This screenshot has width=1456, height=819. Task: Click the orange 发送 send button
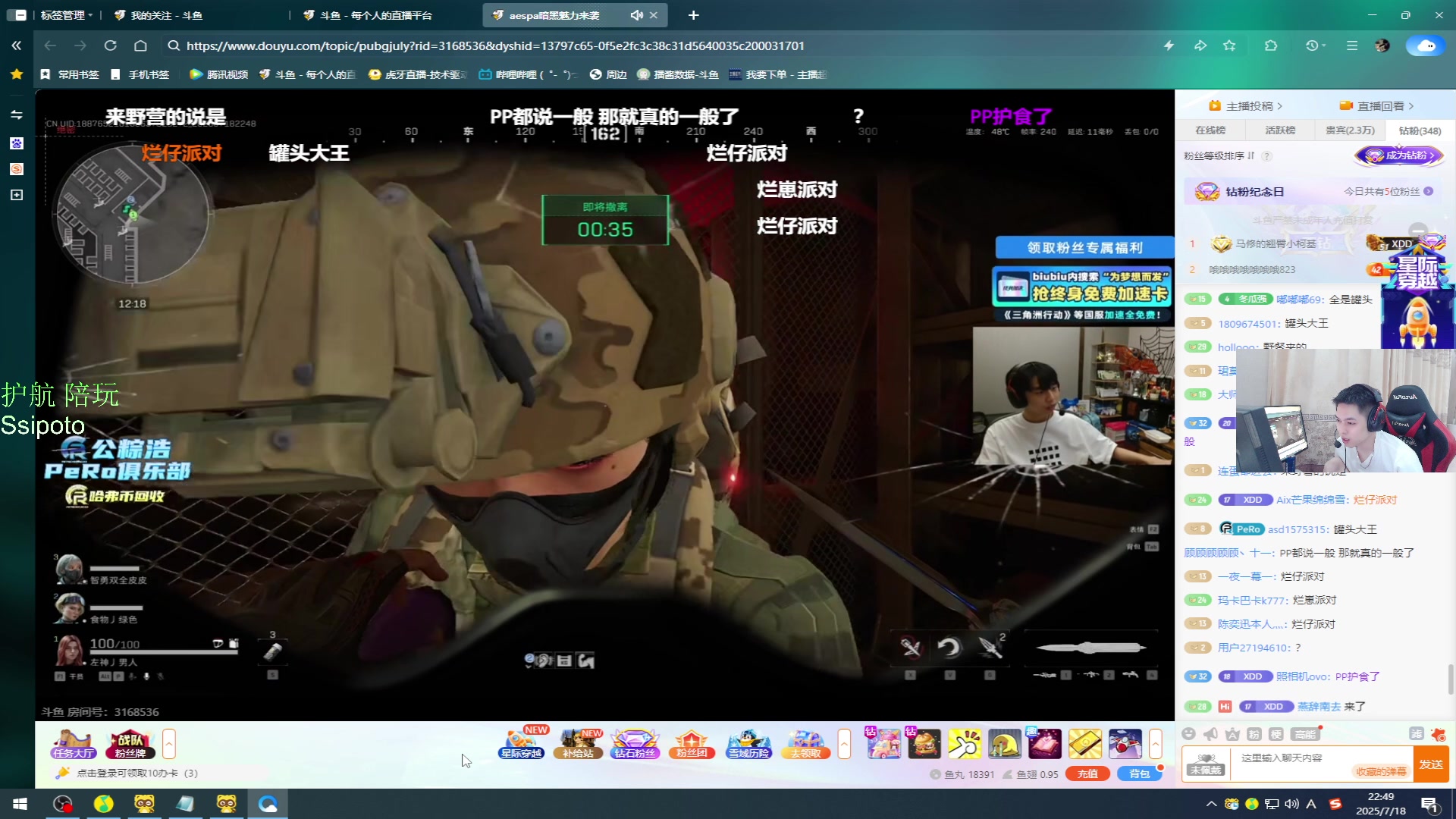tap(1431, 764)
